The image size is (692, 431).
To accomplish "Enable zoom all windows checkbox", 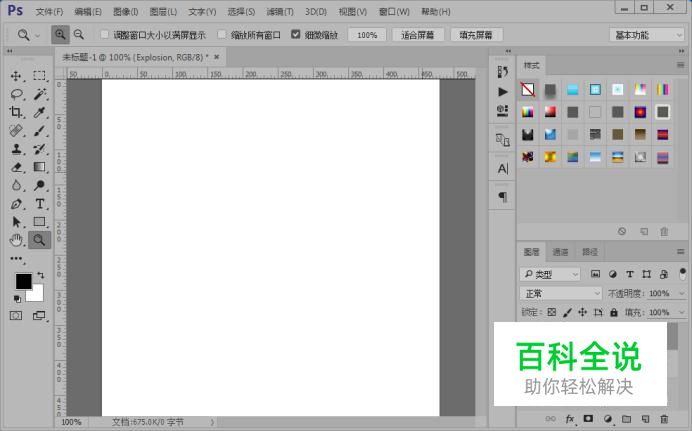I will tap(222, 34).
